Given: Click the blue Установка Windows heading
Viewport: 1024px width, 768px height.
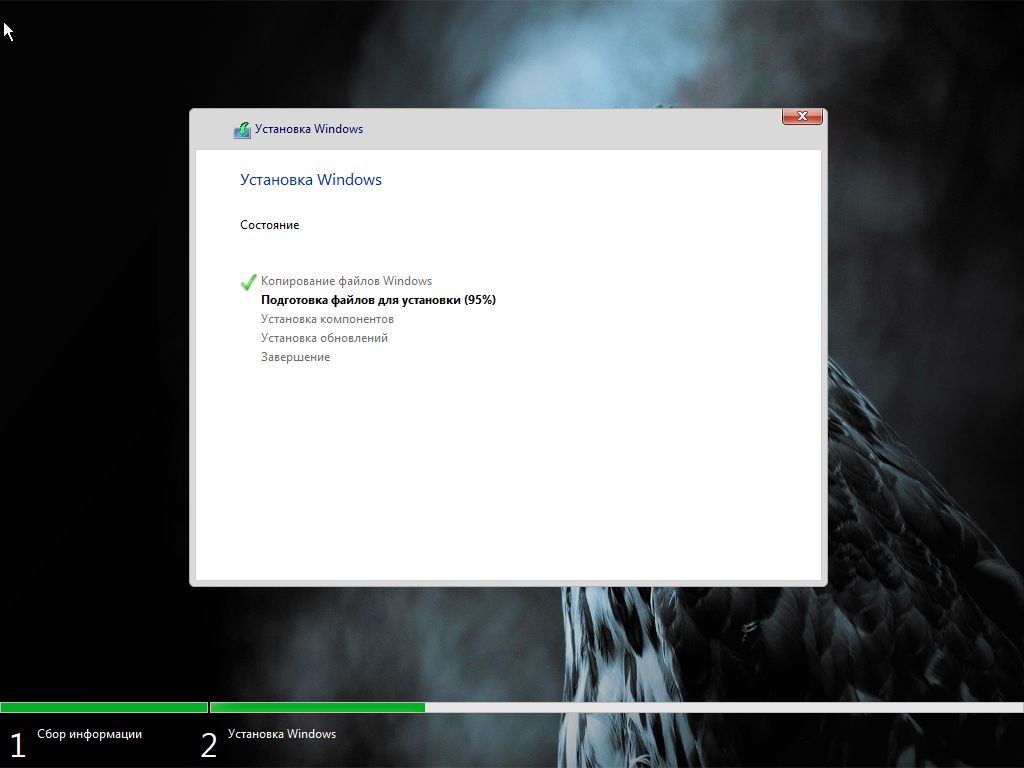Looking at the screenshot, I should click(310, 180).
